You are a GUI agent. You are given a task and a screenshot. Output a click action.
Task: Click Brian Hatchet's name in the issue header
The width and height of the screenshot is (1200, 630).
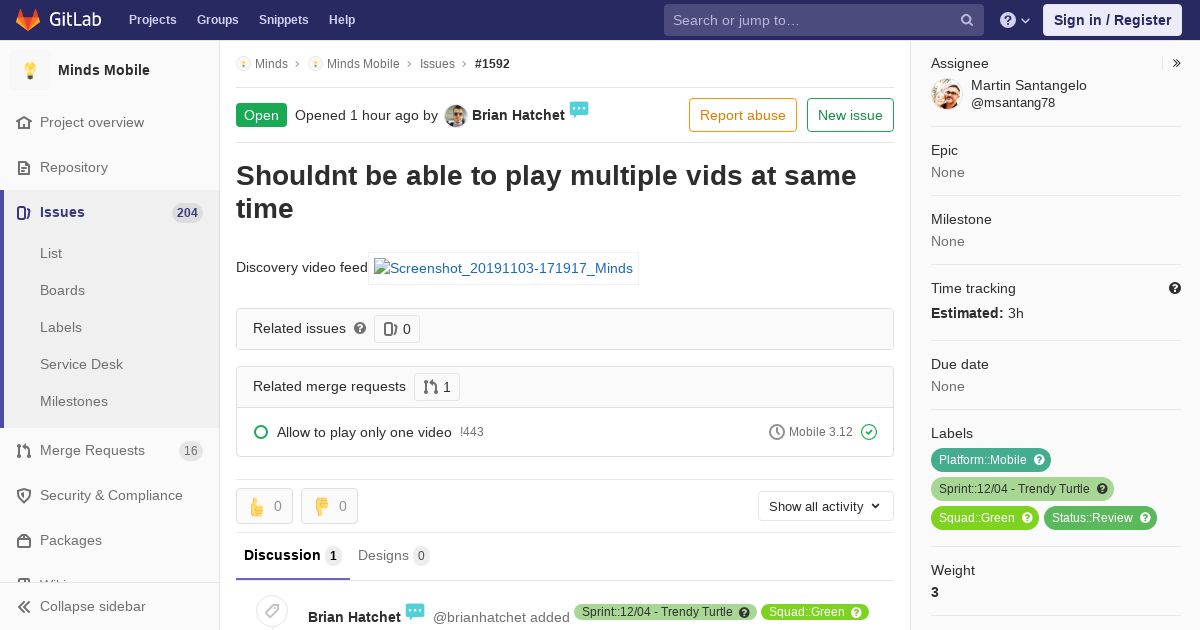point(518,115)
